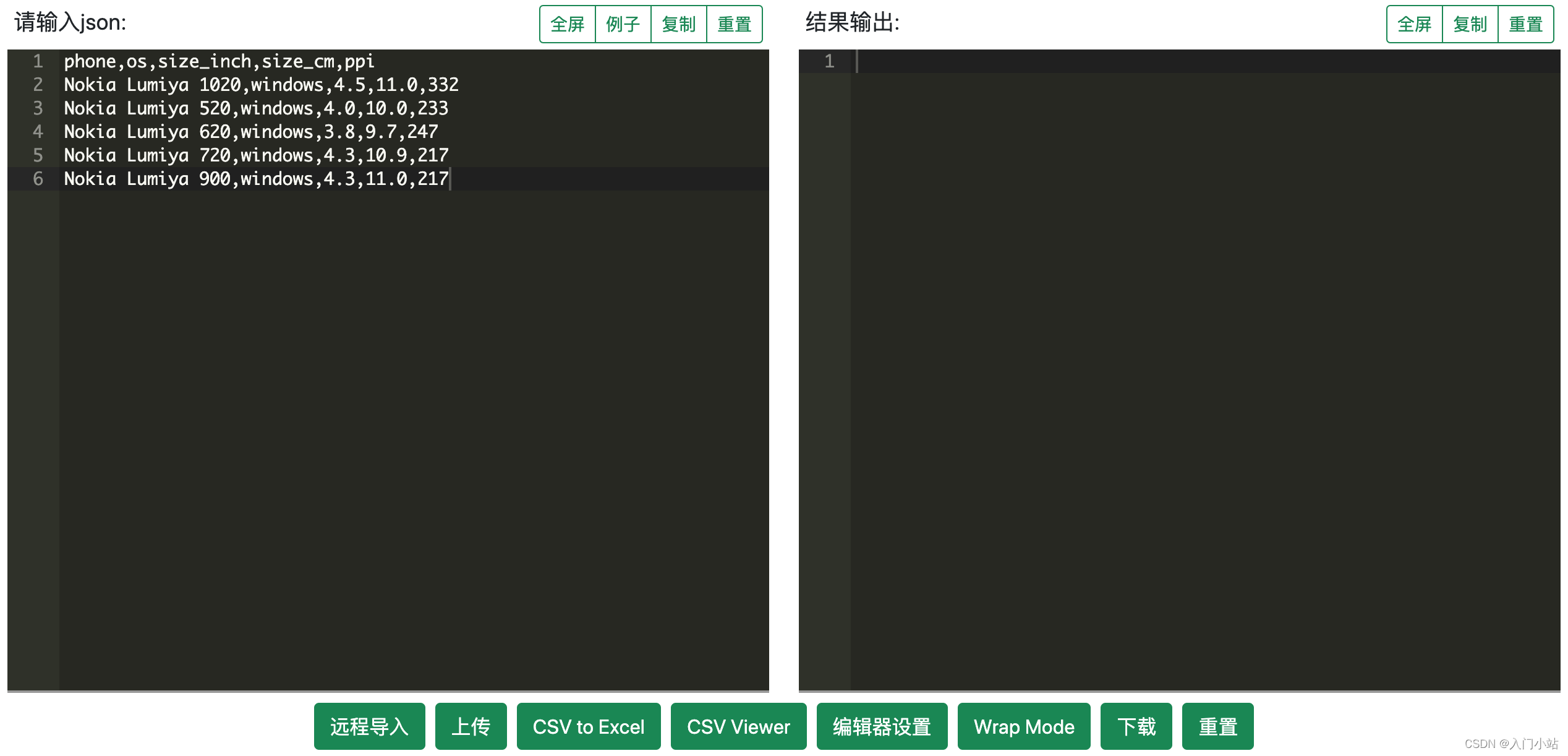
Task: Open 远程导入 to import remote CSV
Action: 369,726
